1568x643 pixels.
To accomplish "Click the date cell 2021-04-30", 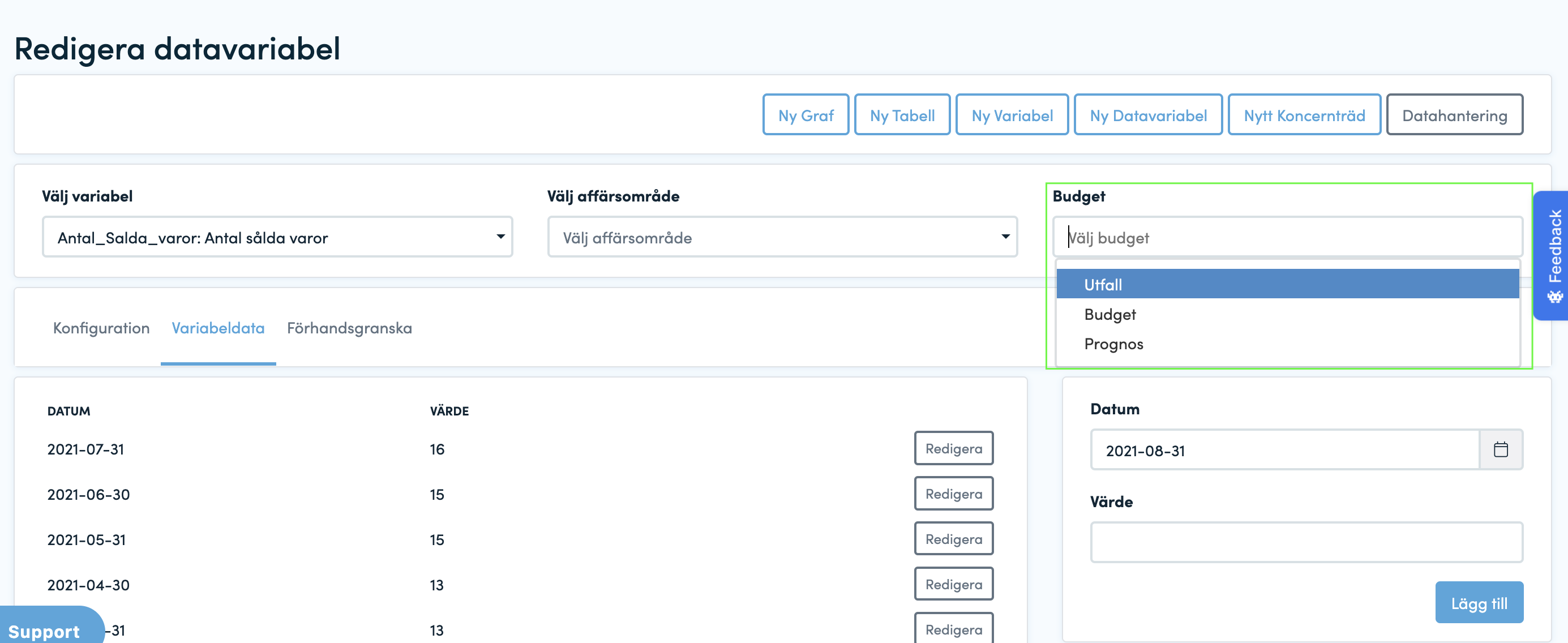I will tap(88, 585).
